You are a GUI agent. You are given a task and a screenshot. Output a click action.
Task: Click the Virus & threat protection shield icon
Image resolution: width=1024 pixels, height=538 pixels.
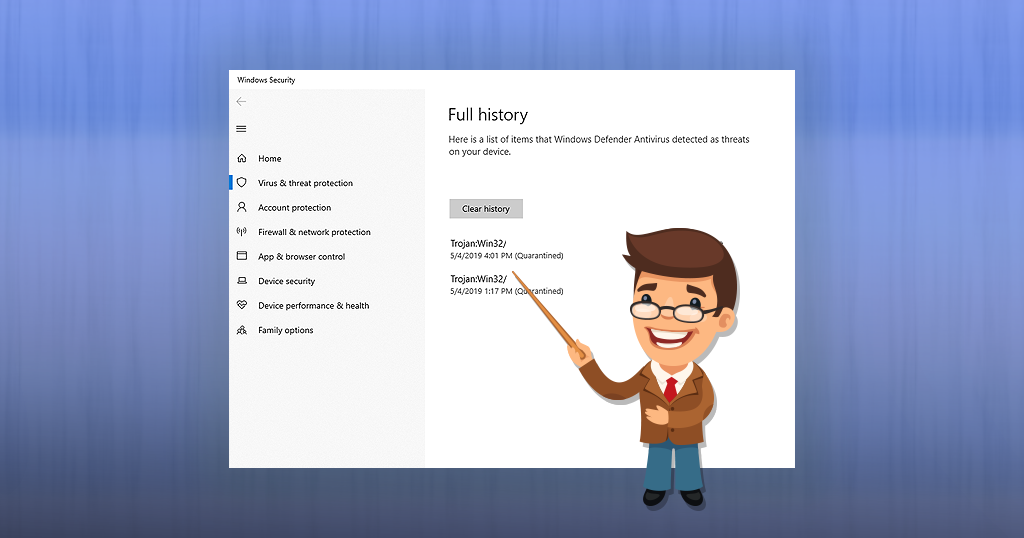pos(241,183)
